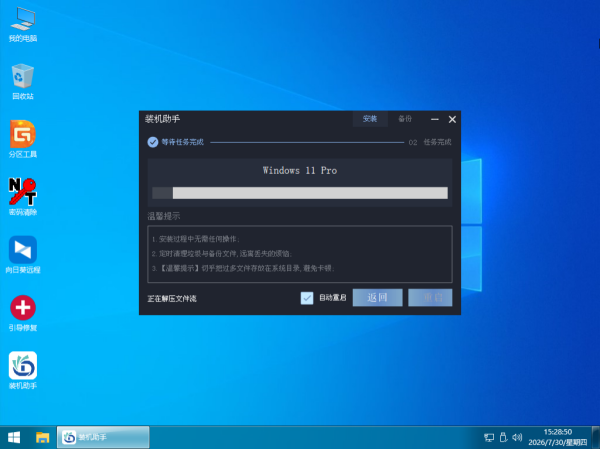This screenshot has width=600, height=449.
Task: Click the USB device tray icon
Action: [x=503, y=437]
